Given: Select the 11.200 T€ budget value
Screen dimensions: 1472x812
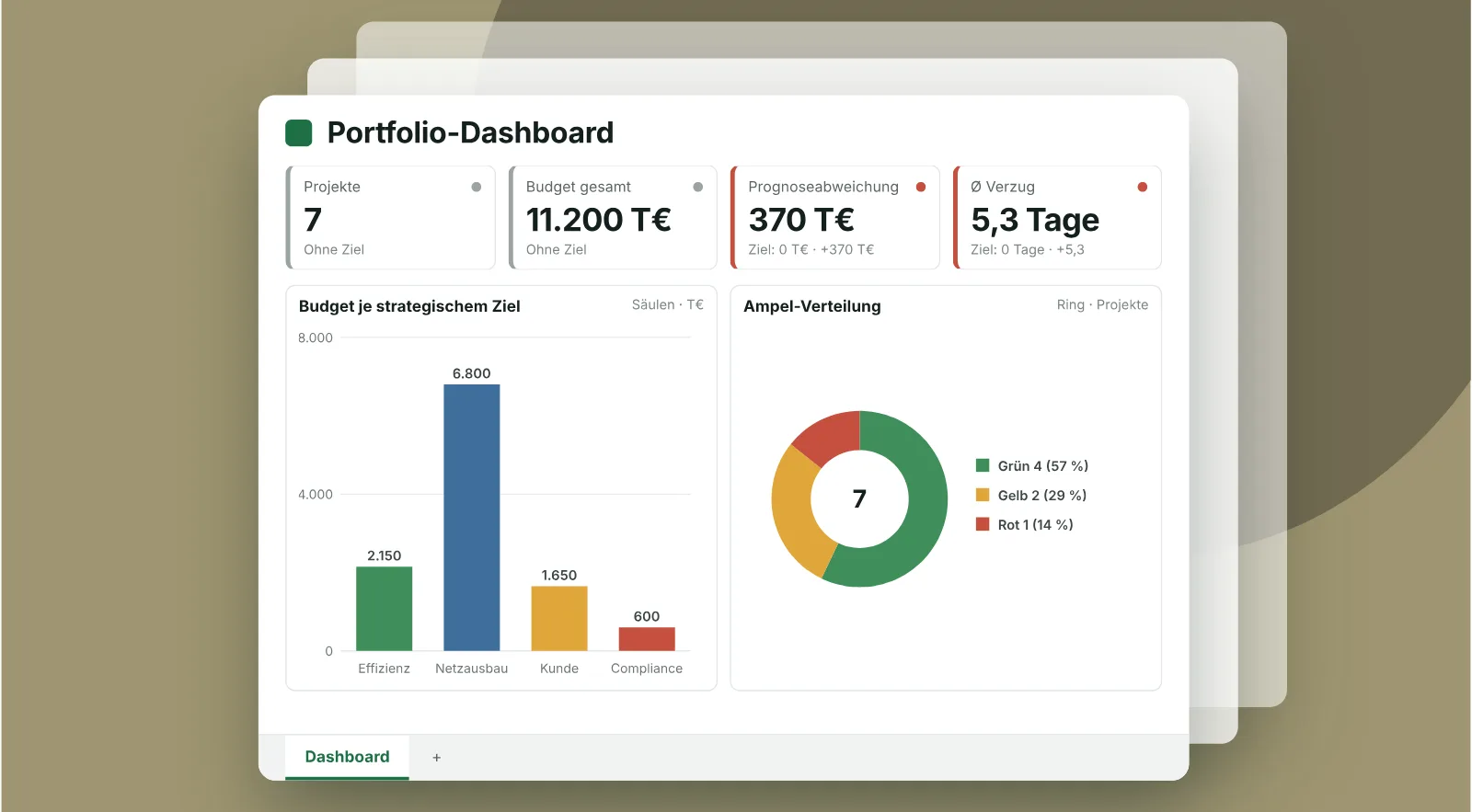Looking at the screenshot, I should pyautogui.click(x=599, y=220).
